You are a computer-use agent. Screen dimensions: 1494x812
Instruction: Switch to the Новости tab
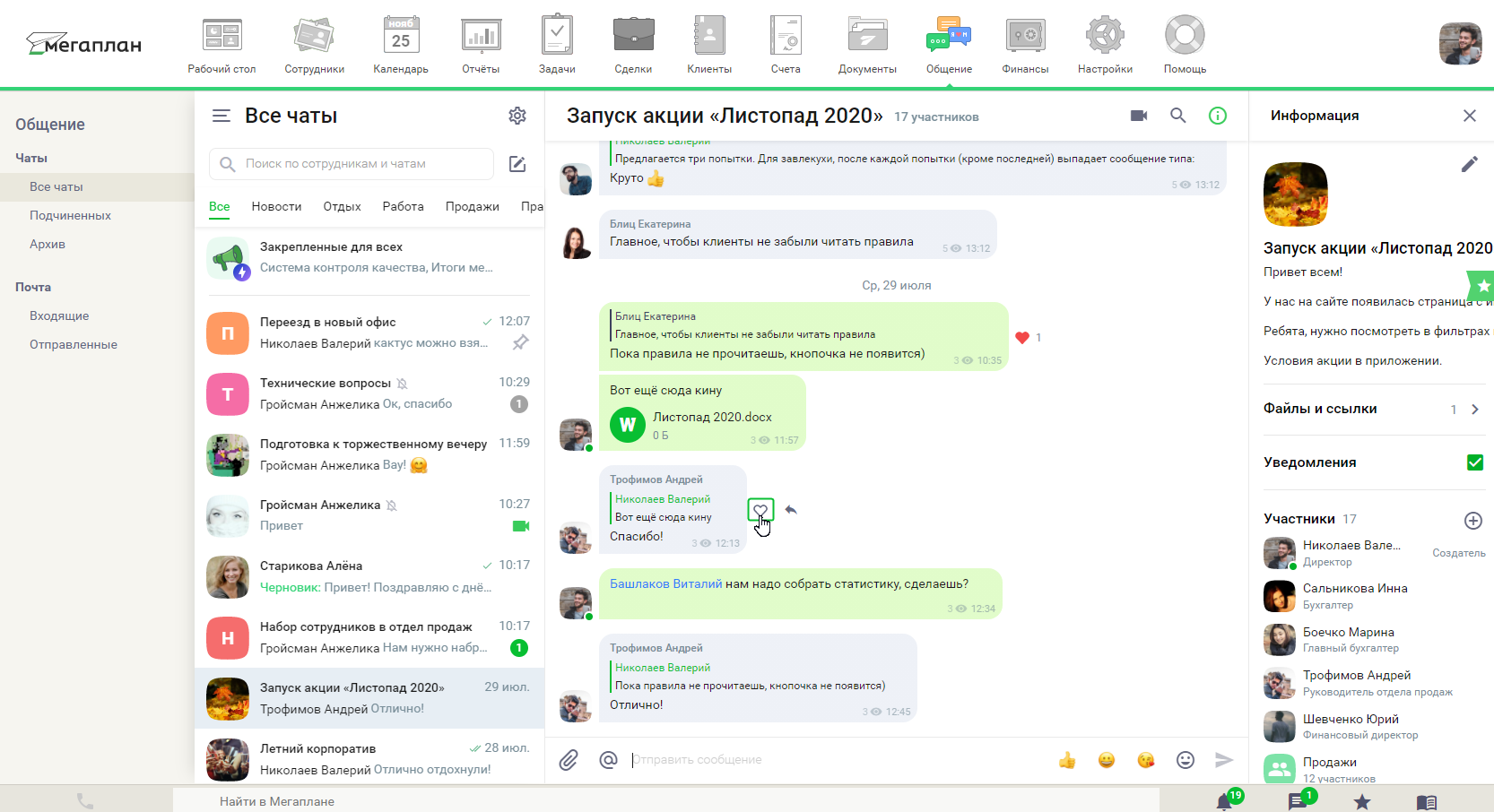[x=276, y=206]
